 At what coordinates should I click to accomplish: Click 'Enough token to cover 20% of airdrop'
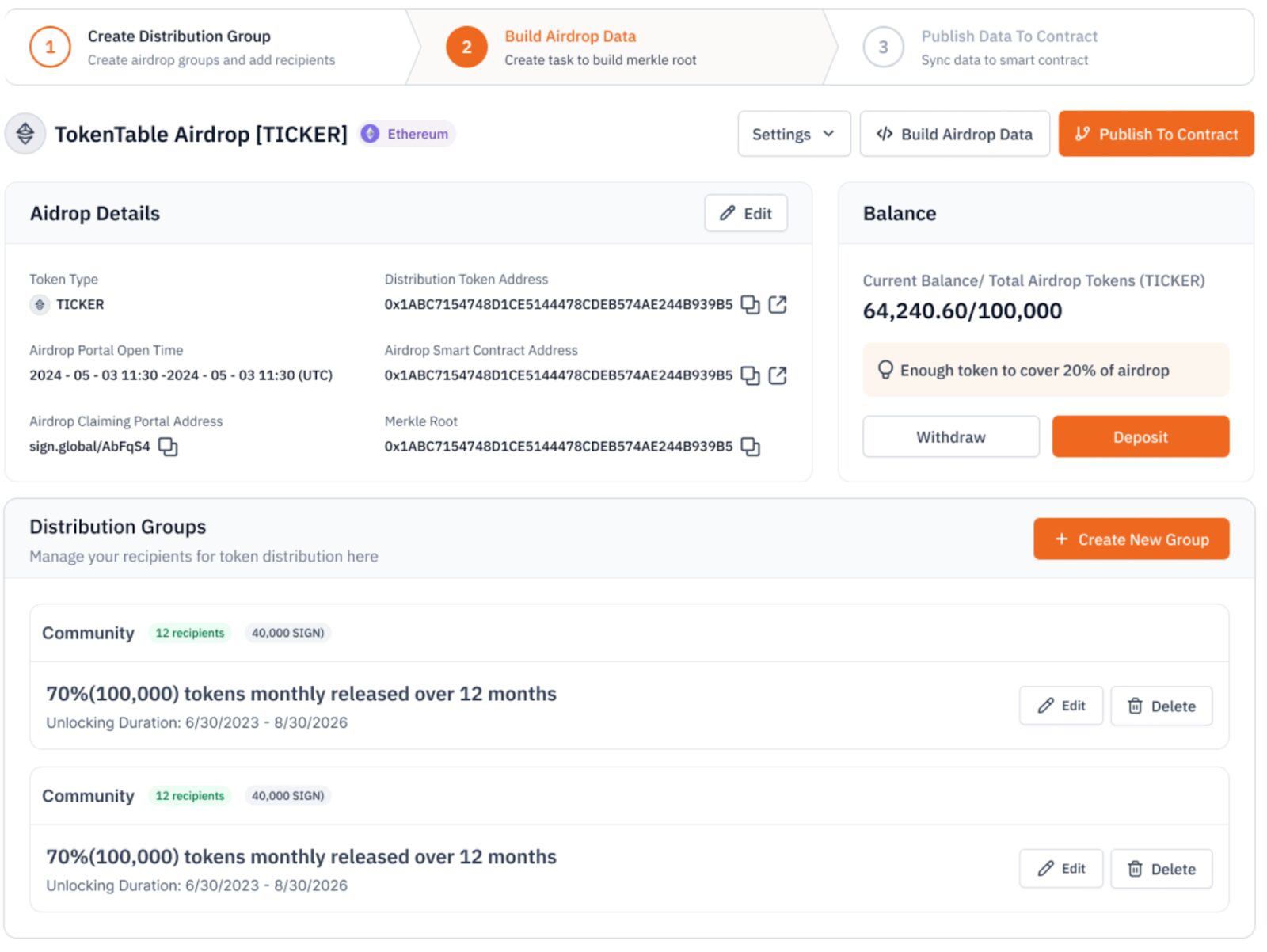click(1034, 371)
